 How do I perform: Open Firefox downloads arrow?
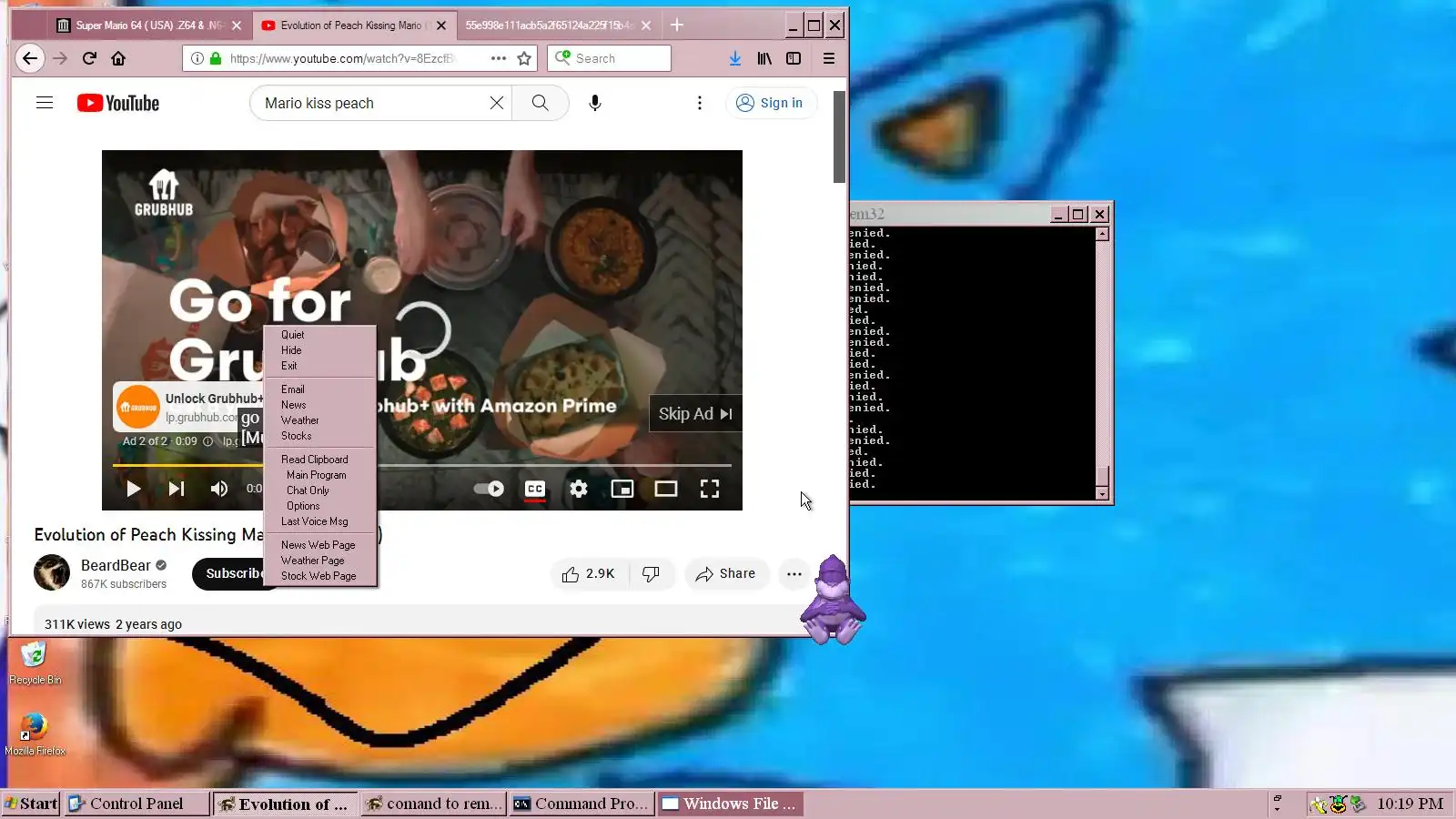(735, 58)
